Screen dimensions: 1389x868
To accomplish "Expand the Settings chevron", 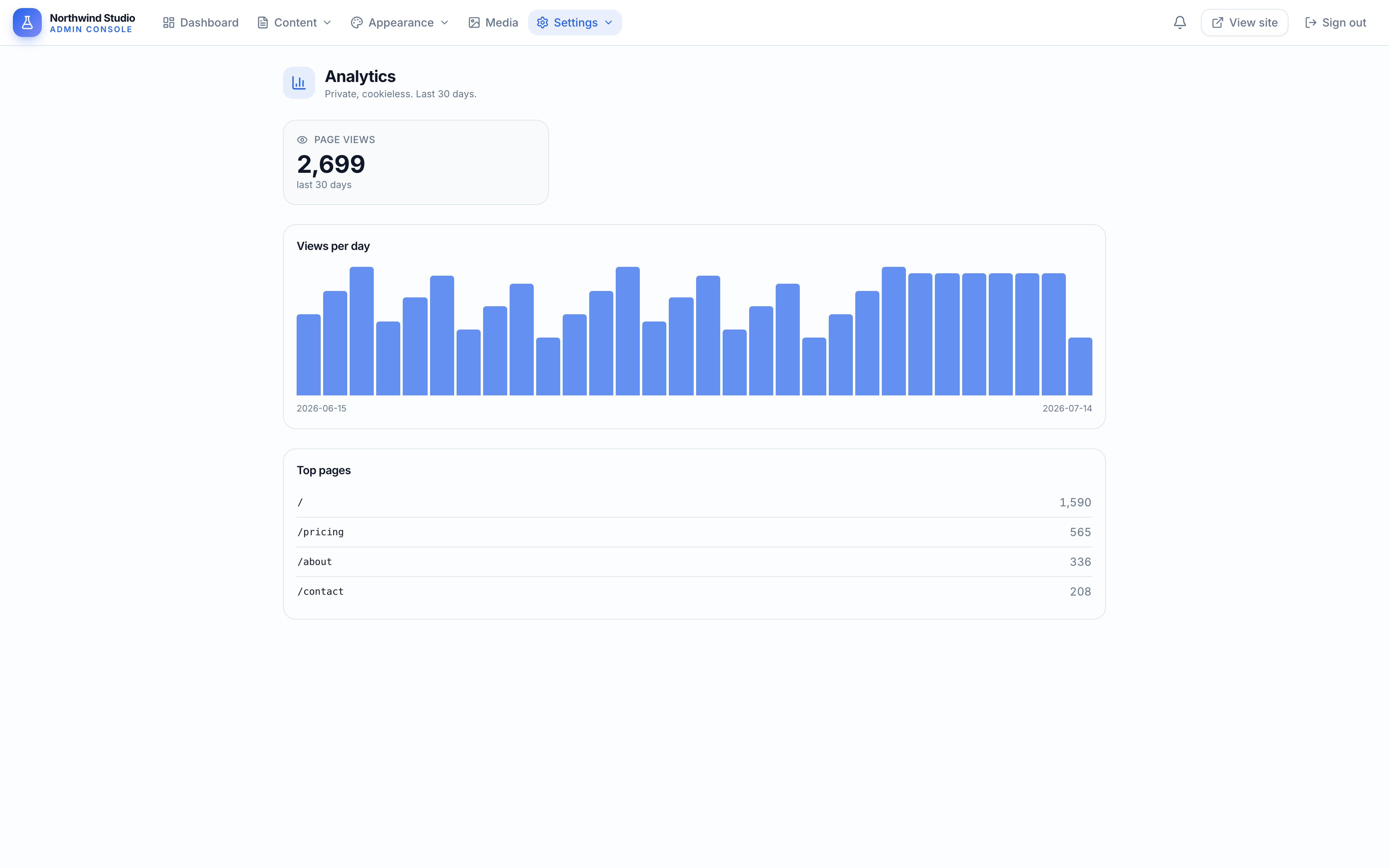I will (608, 23).
